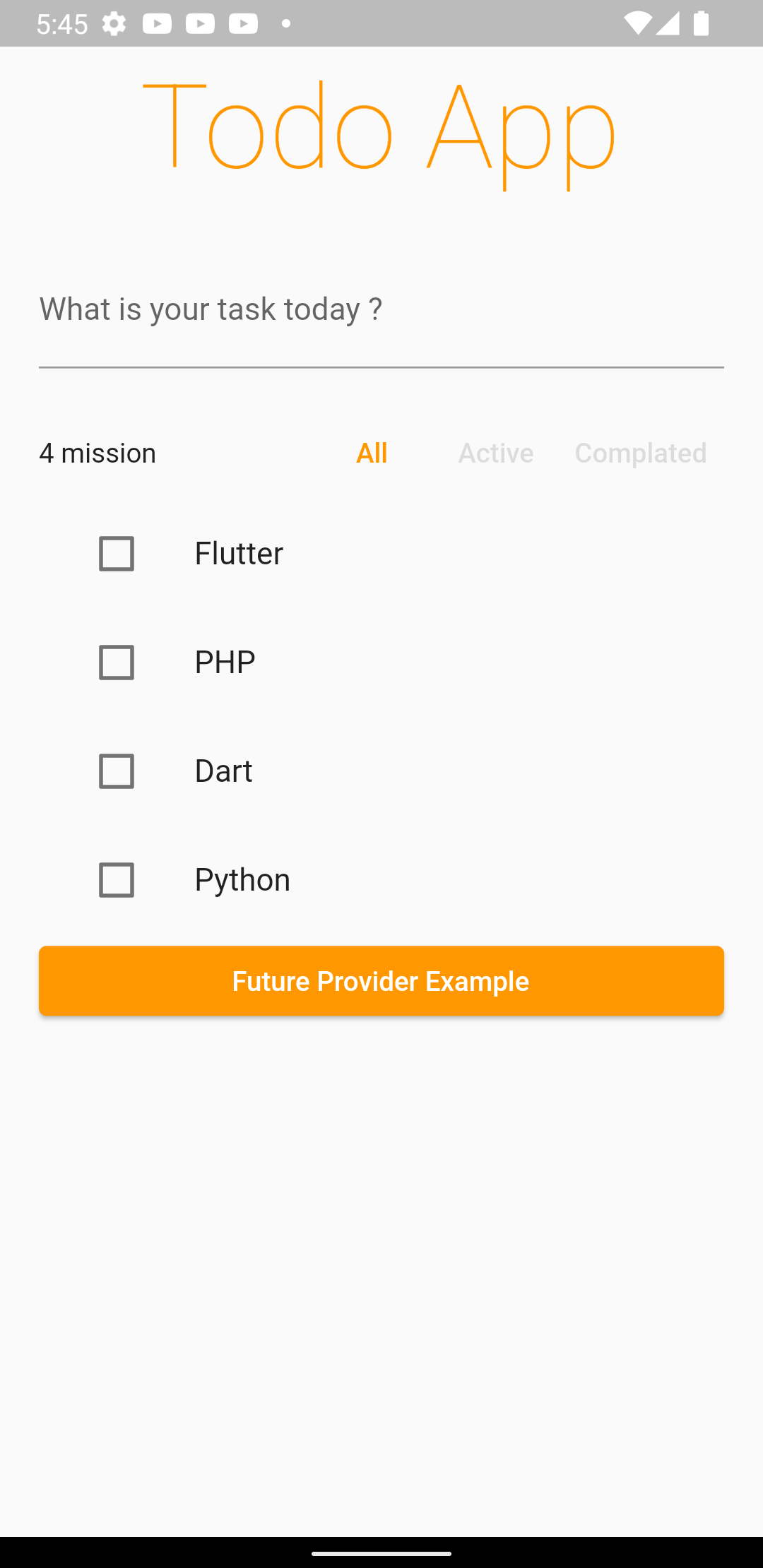The image size is (763, 1568).
Task: Click the third YouTube icon in status bar
Action: coord(242,23)
